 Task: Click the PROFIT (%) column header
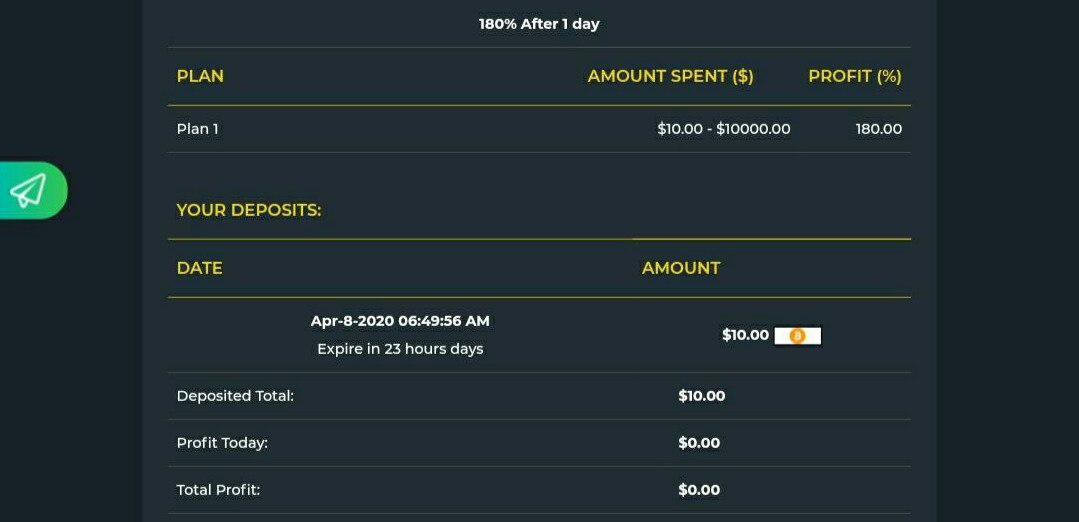pos(855,76)
